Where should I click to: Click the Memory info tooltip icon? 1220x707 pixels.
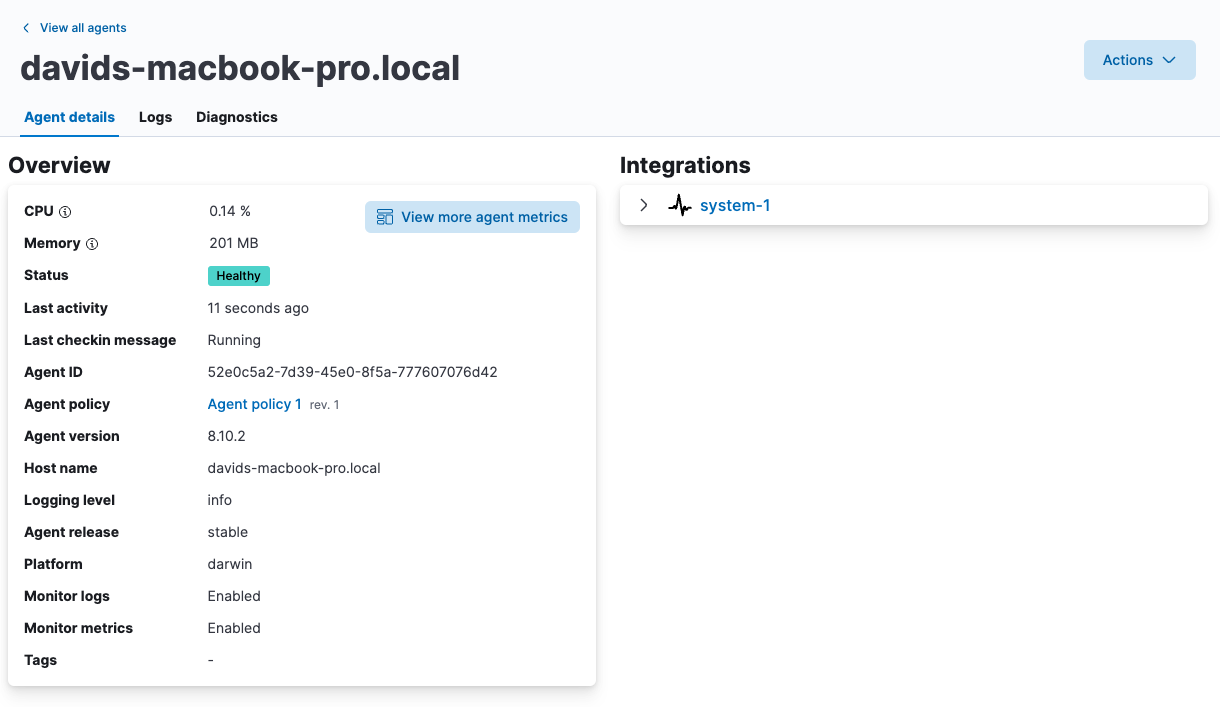92,244
